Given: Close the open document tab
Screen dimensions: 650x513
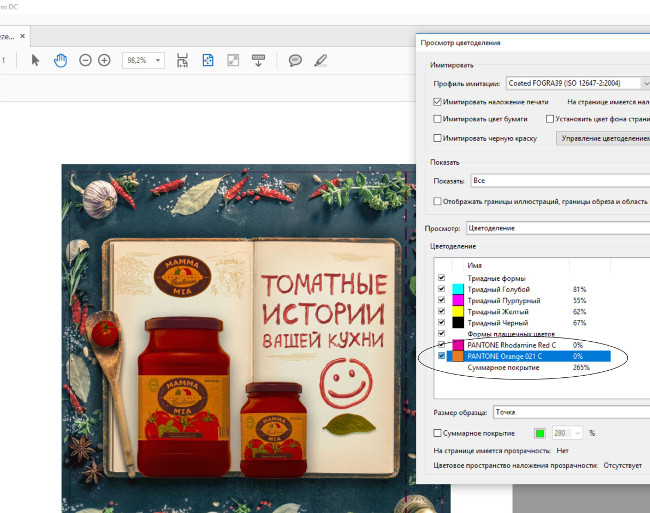Looking at the screenshot, I should click(x=23, y=36).
